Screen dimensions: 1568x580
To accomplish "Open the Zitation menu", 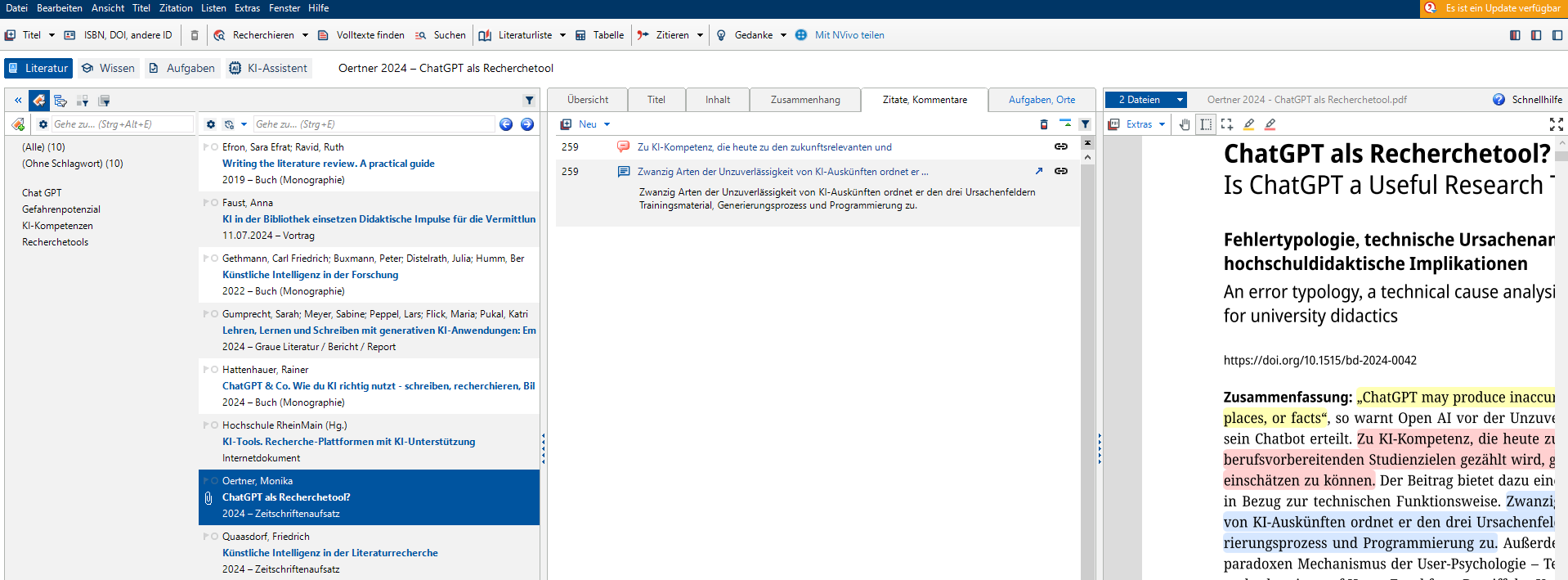I will pyautogui.click(x=176, y=8).
